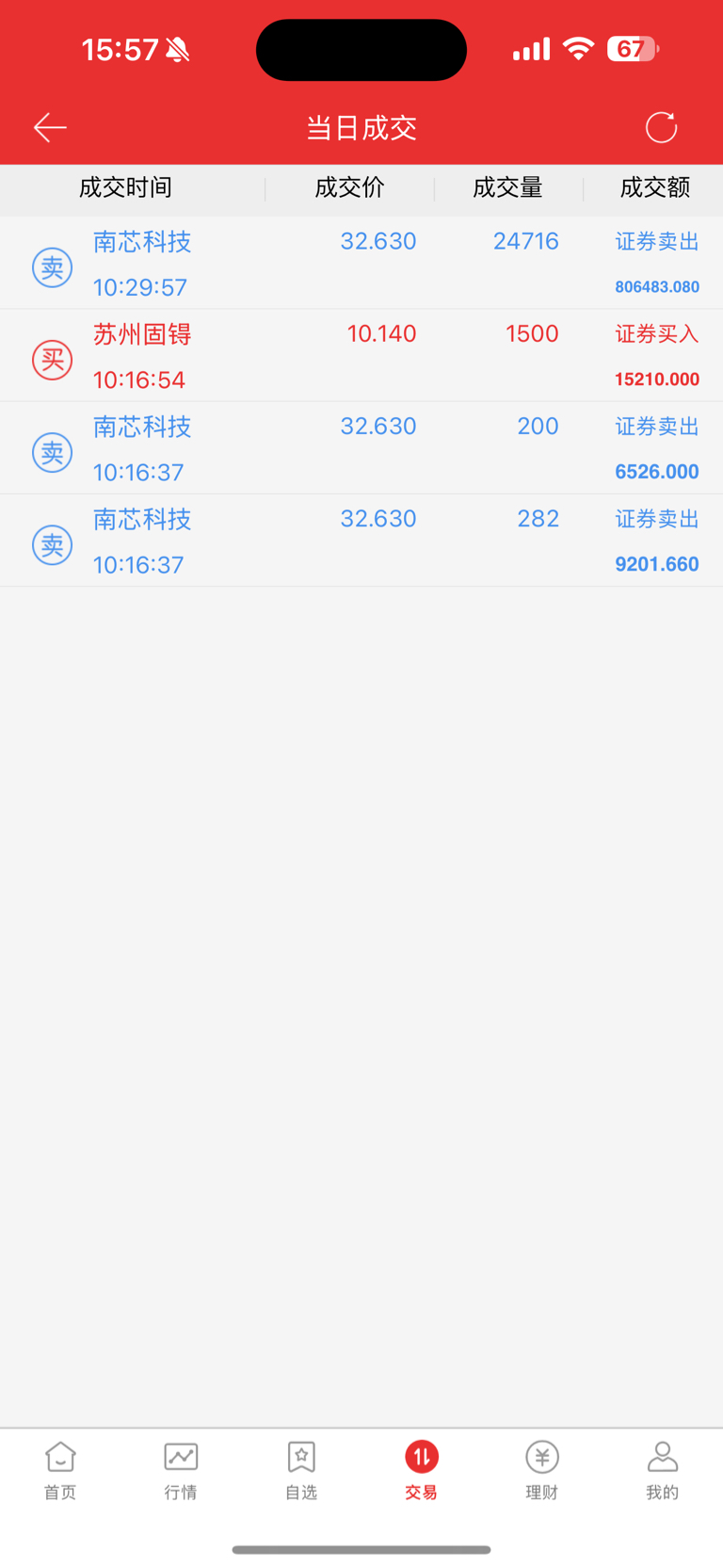Select 南芯科技 trade with 282 shares
The height and width of the screenshot is (1568, 723).
click(361, 541)
